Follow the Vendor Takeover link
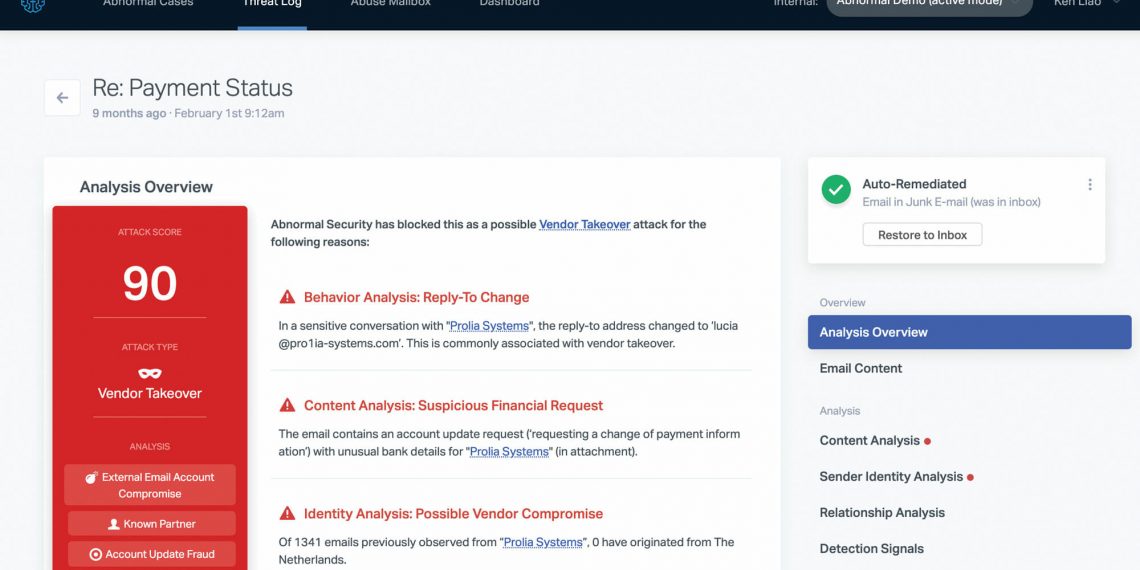 point(584,225)
